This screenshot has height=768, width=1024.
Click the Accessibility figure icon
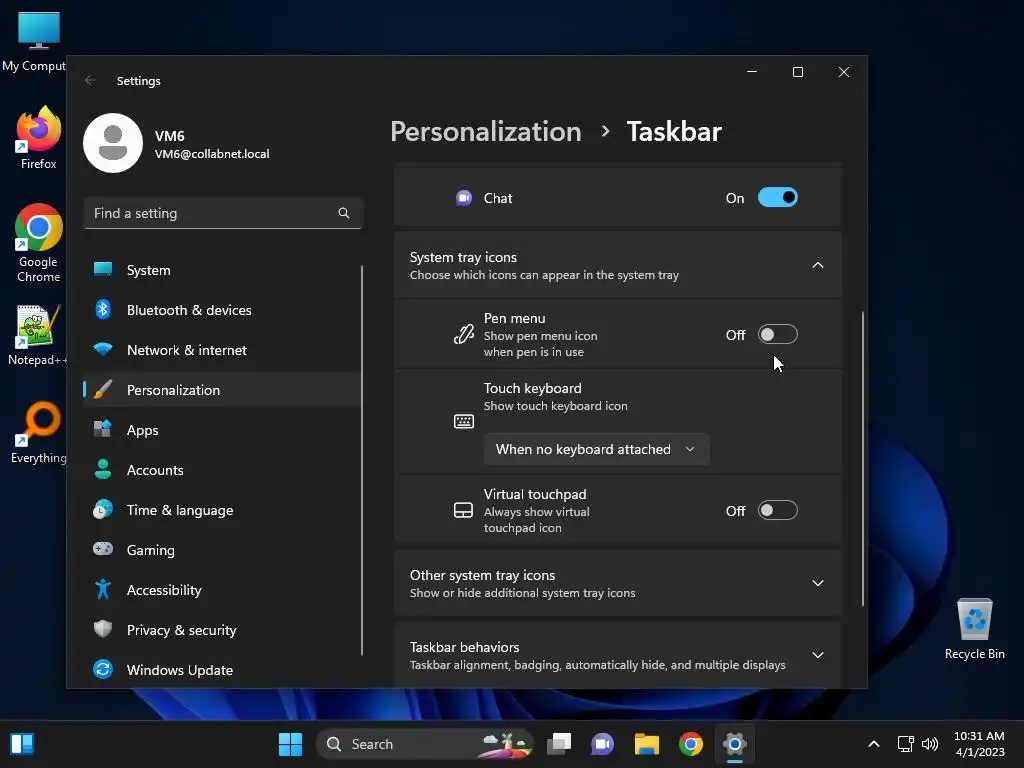point(103,589)
